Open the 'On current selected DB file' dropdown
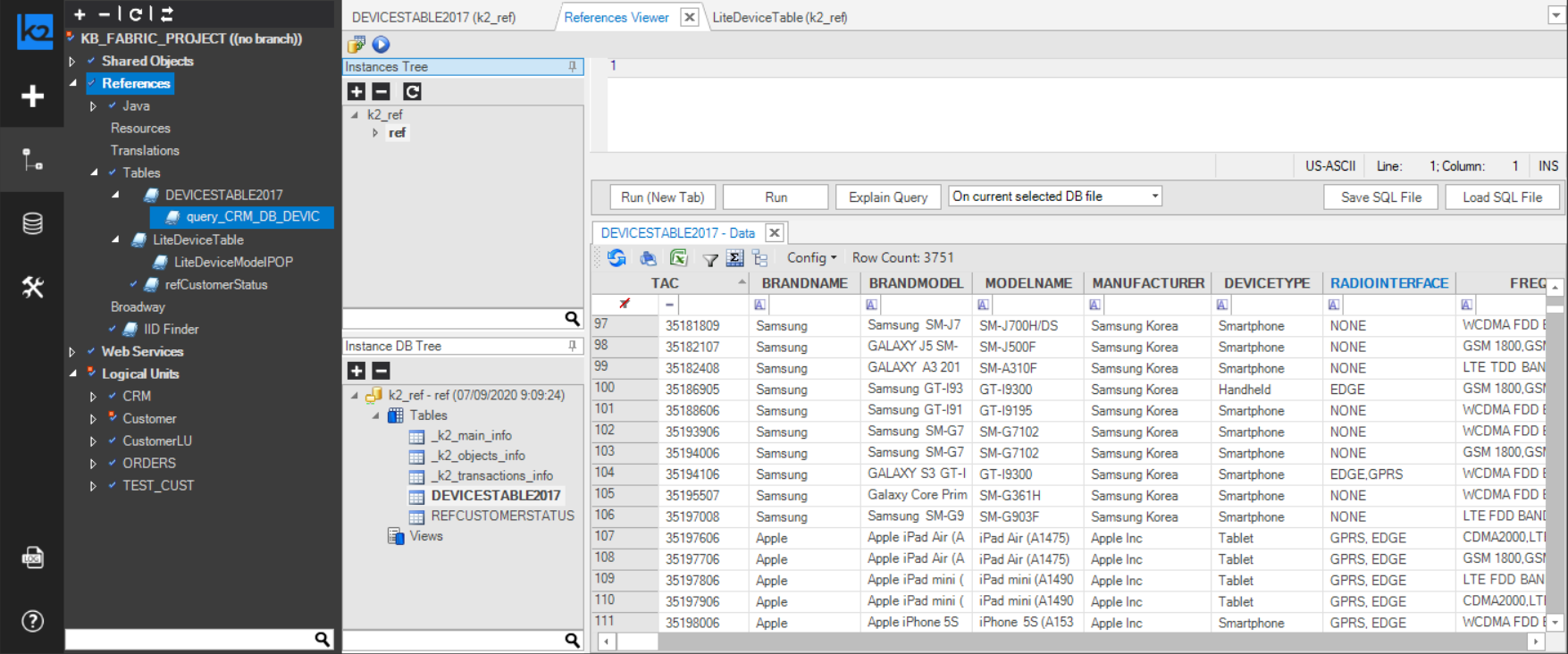This screenshot has width=1568, height=654. [x=1154, y=197]
